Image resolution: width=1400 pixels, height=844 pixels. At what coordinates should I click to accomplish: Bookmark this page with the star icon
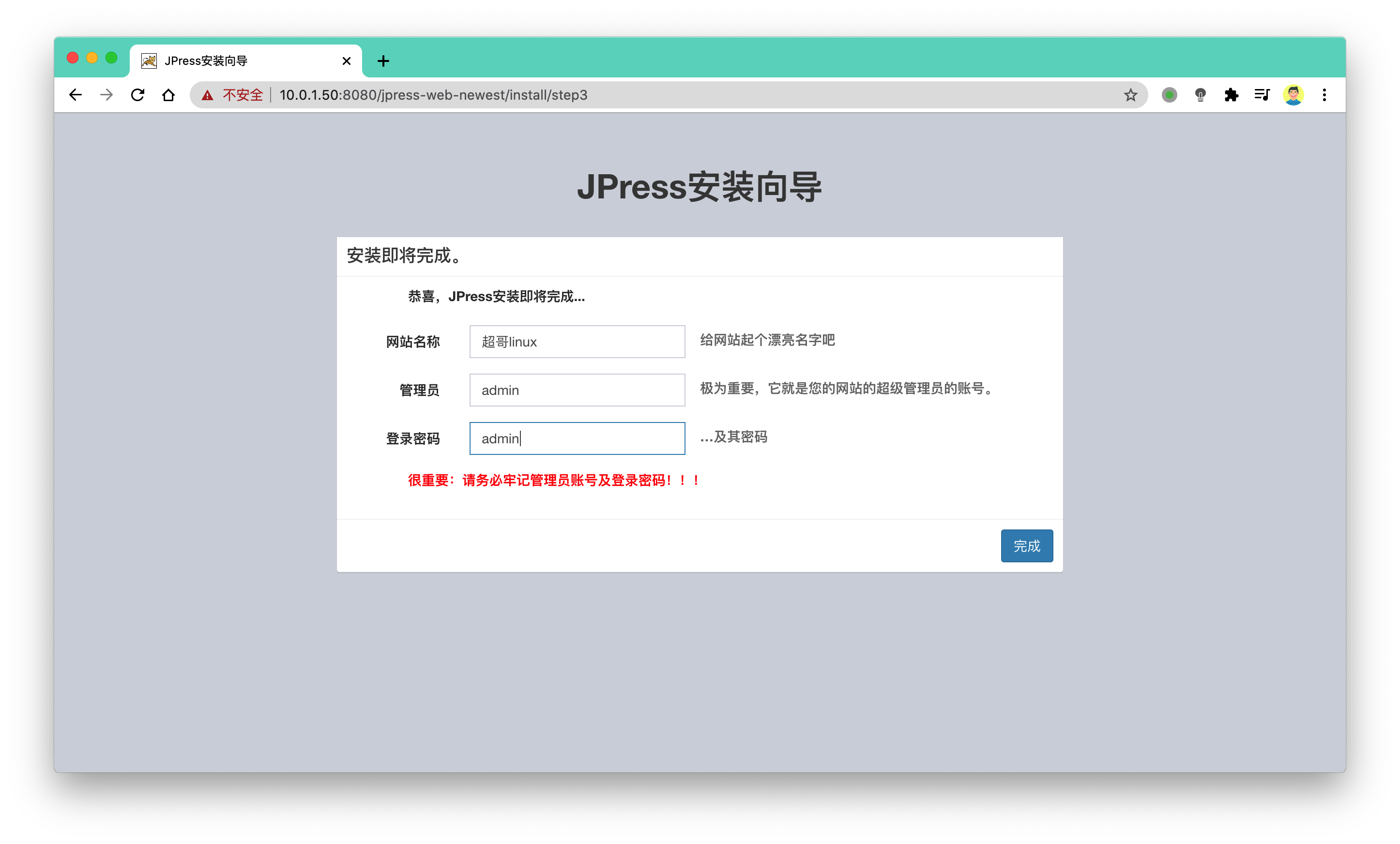tap(1131, 95)
